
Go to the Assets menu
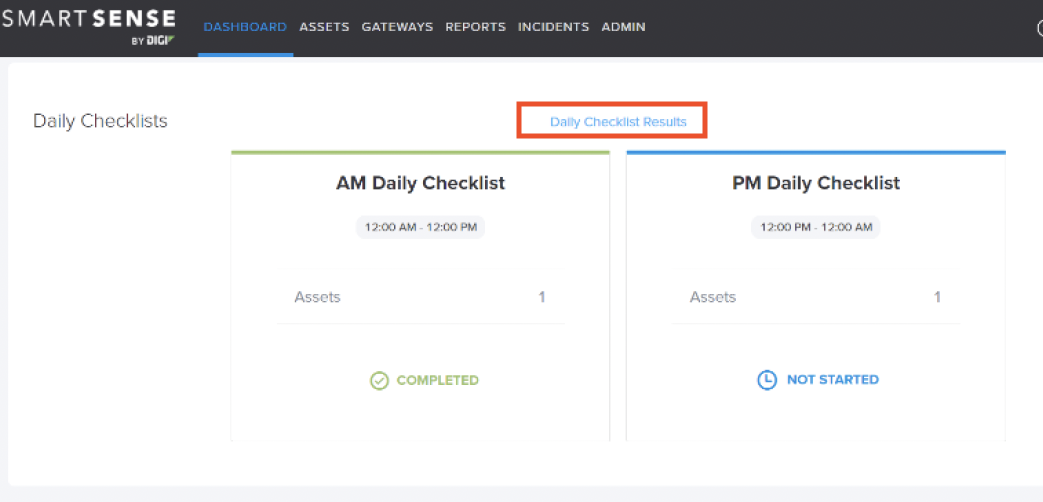(325, 27)
